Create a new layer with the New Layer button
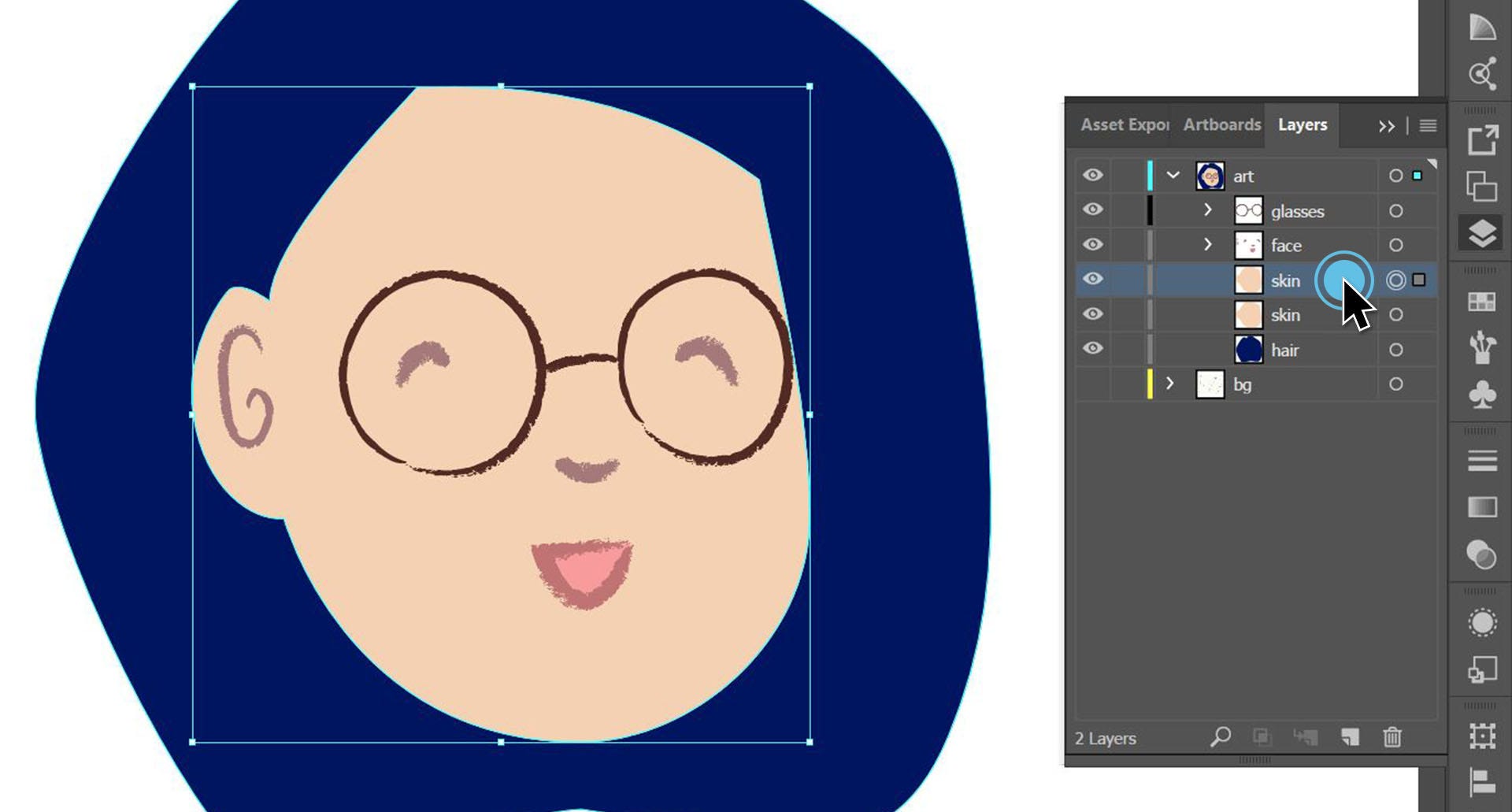This screenshot has width=1512, height=812. coord(1350,738)
